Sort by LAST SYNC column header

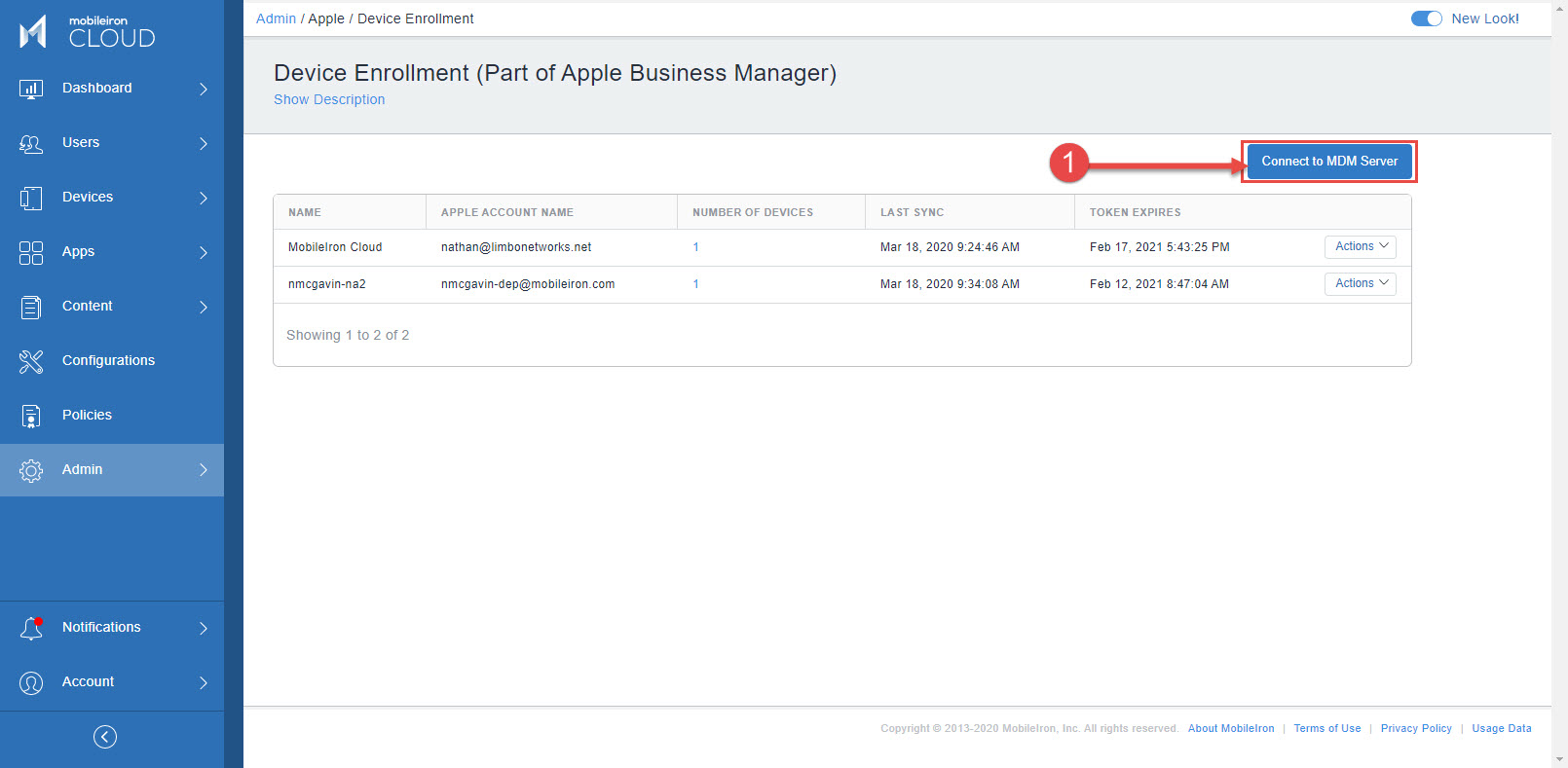tap(970, 212)
